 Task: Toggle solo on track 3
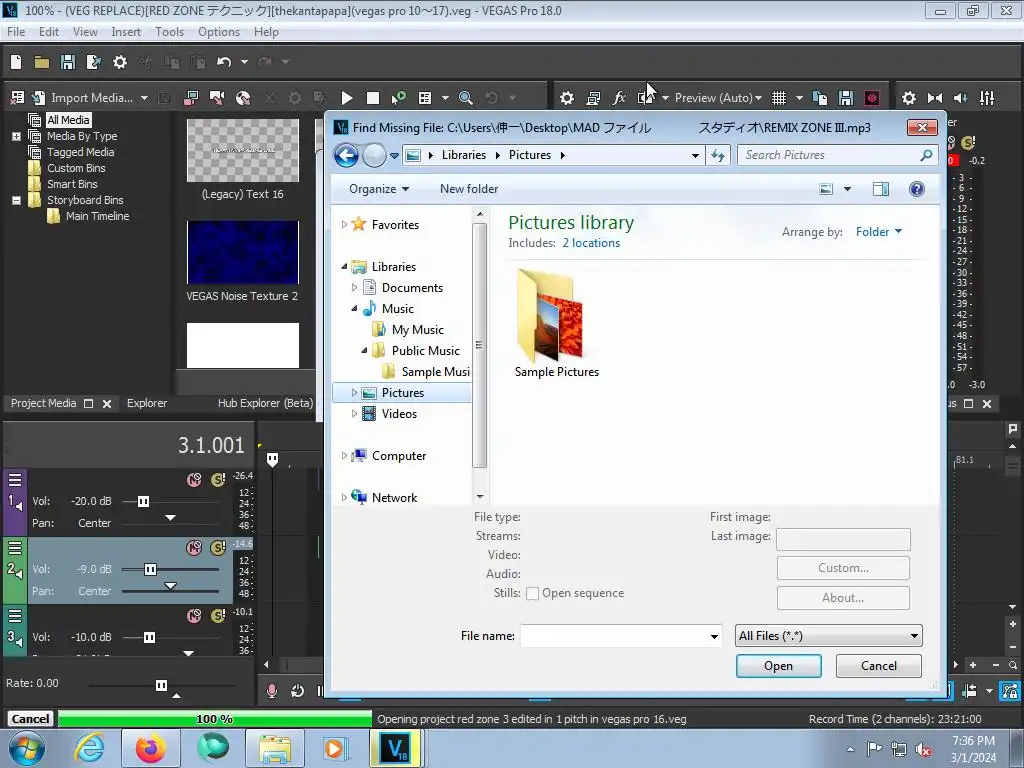coord(218,616)
